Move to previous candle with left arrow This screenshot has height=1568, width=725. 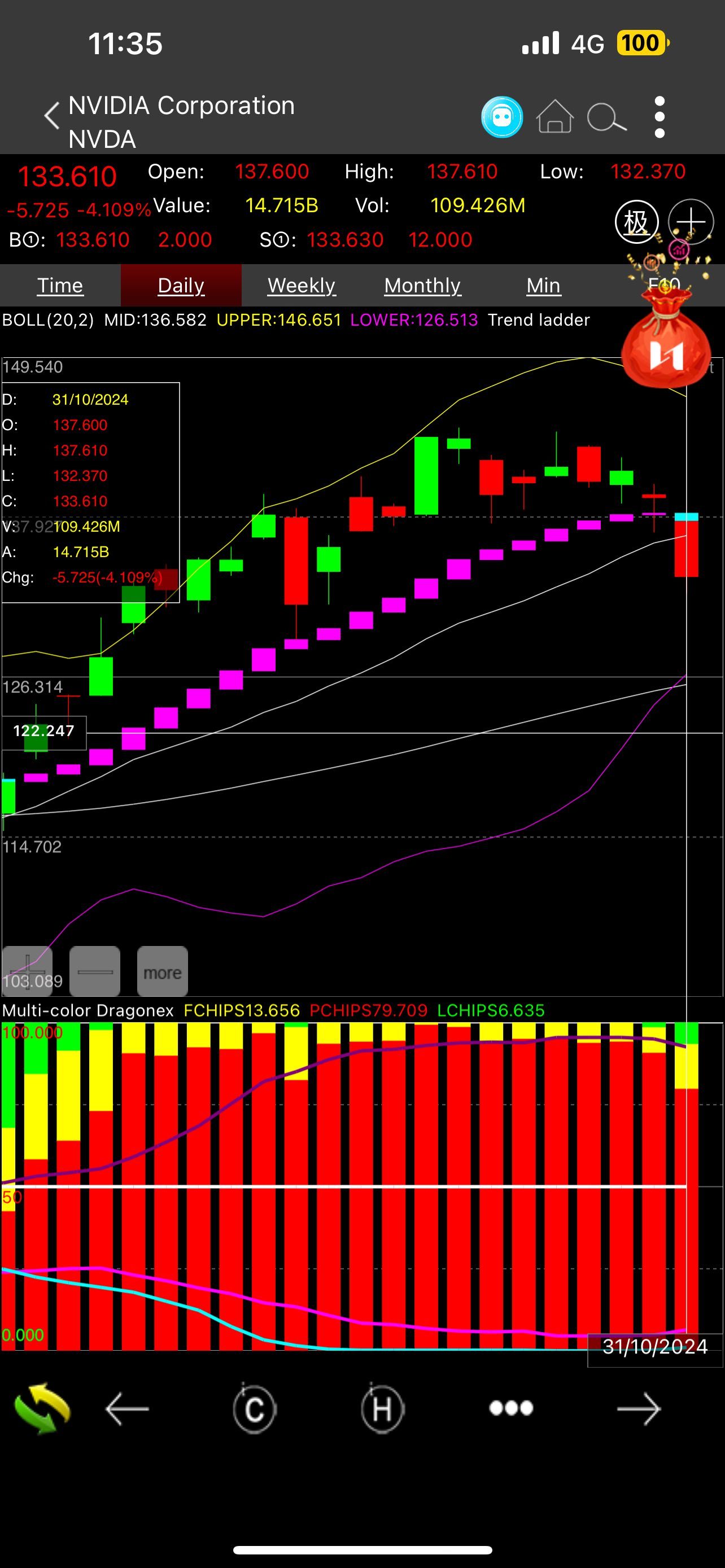[127, 1408]
